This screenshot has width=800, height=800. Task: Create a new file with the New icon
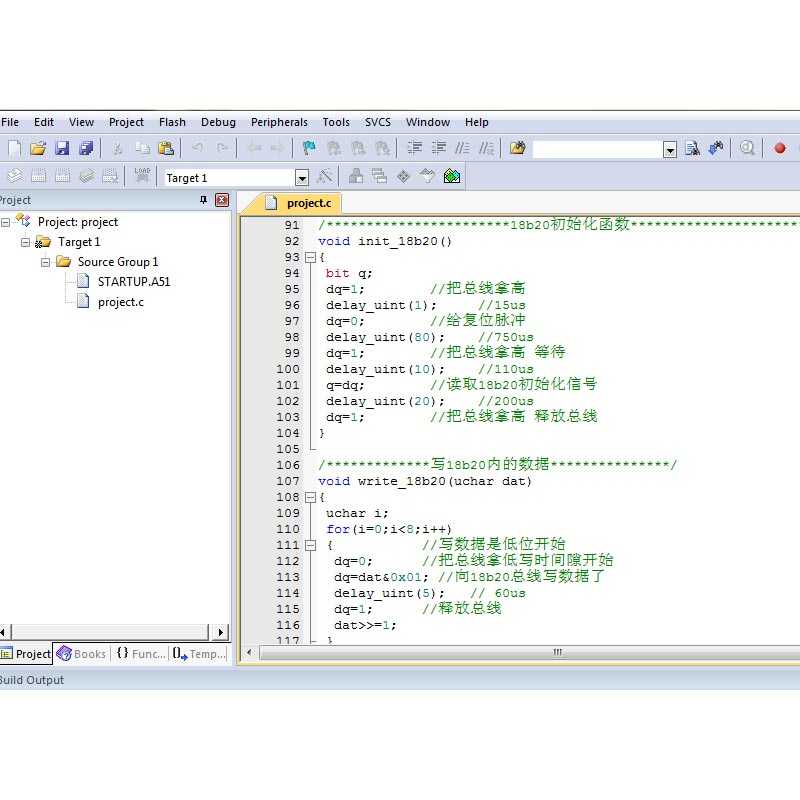point(14,148)
